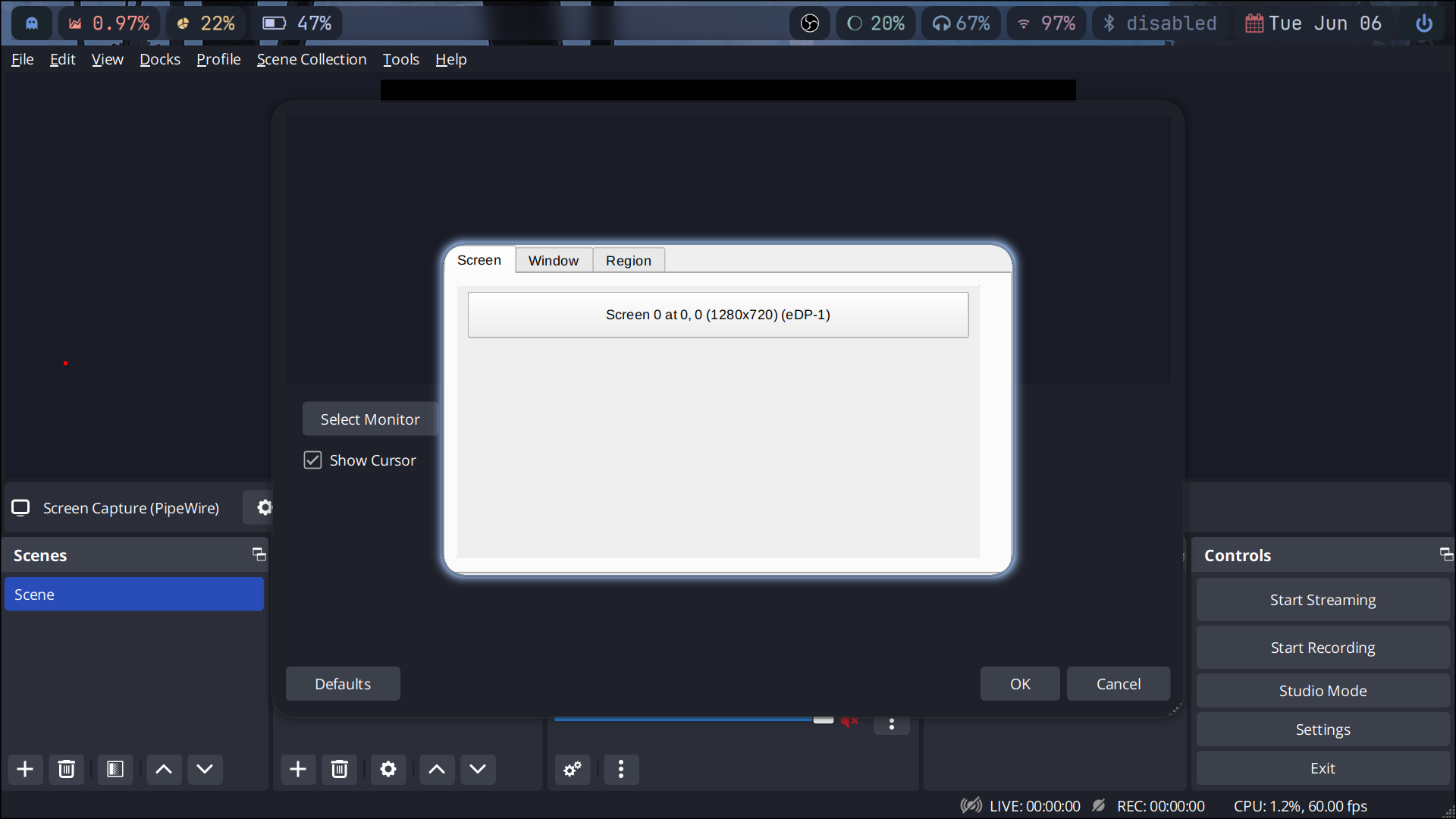This screenshot has height=819, width=1456.
Task: Add a new scene with the plus icon
Action: click(25, 769)
